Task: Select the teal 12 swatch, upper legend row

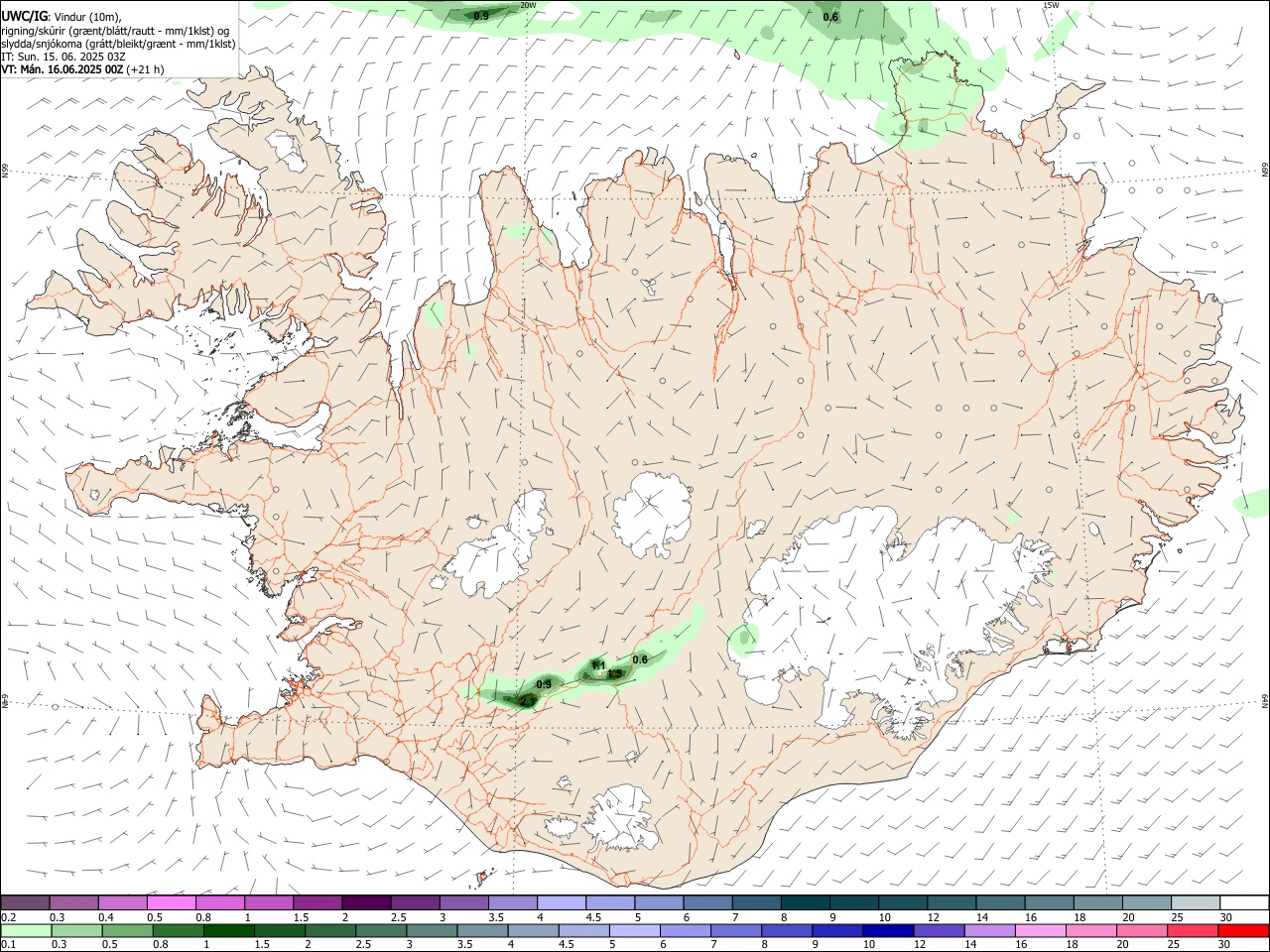Action: [x=952, y=902]
